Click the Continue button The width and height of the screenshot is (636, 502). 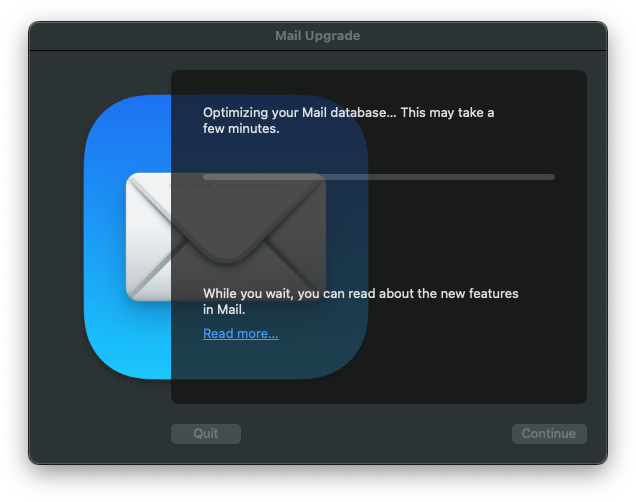pyautogui.click(x=549, y=433)
